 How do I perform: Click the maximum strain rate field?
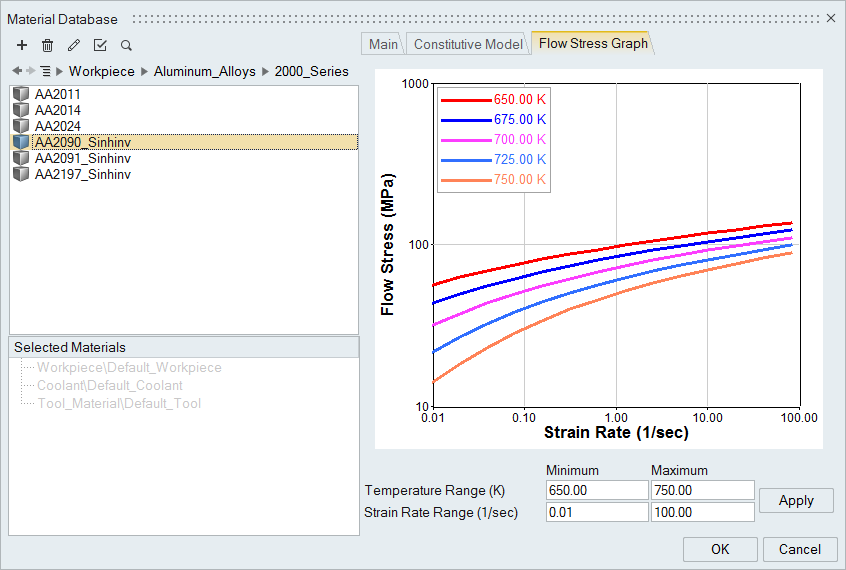click(x=702, y=512)
